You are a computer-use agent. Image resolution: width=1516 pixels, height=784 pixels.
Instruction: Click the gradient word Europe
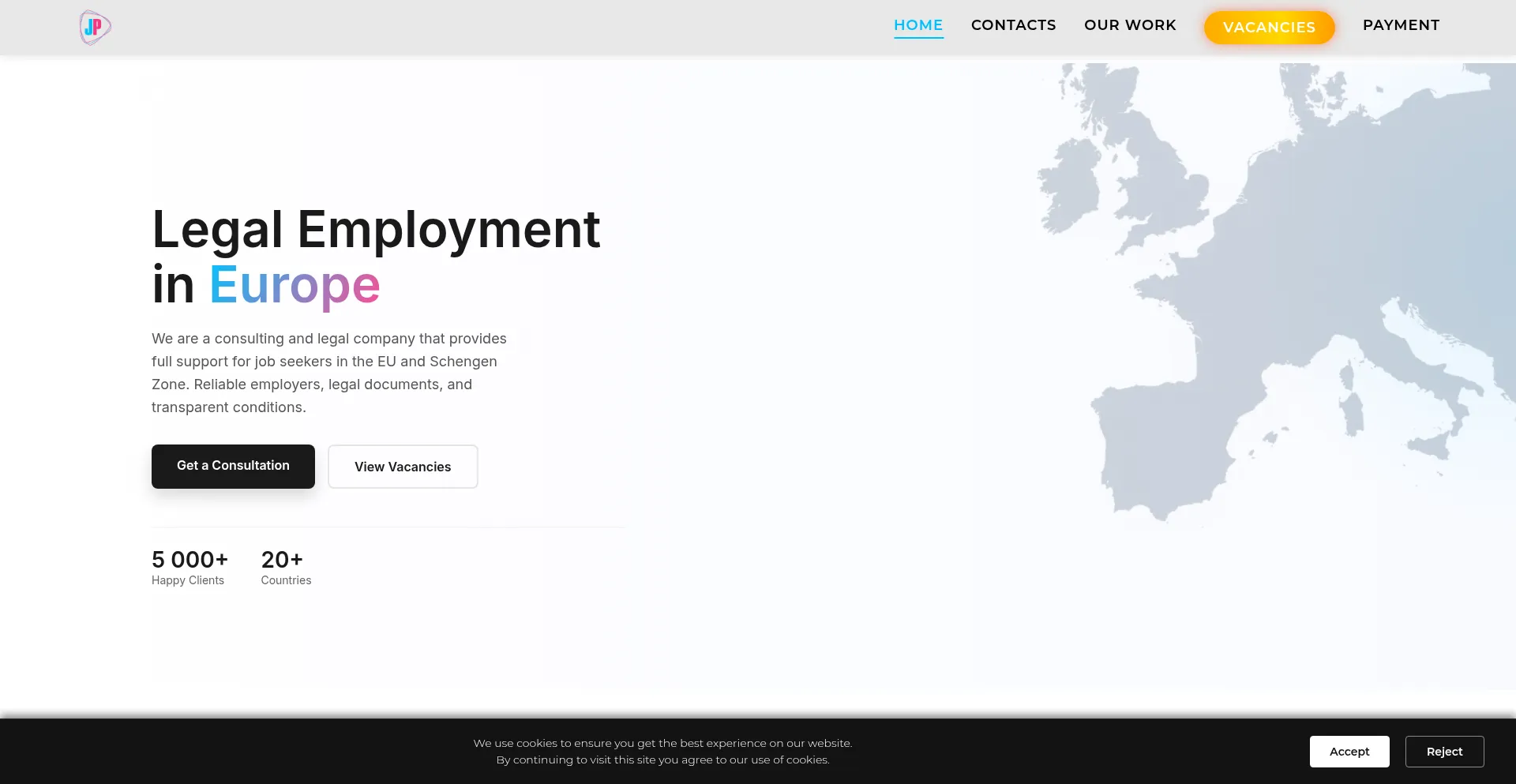tap(295, 285)
